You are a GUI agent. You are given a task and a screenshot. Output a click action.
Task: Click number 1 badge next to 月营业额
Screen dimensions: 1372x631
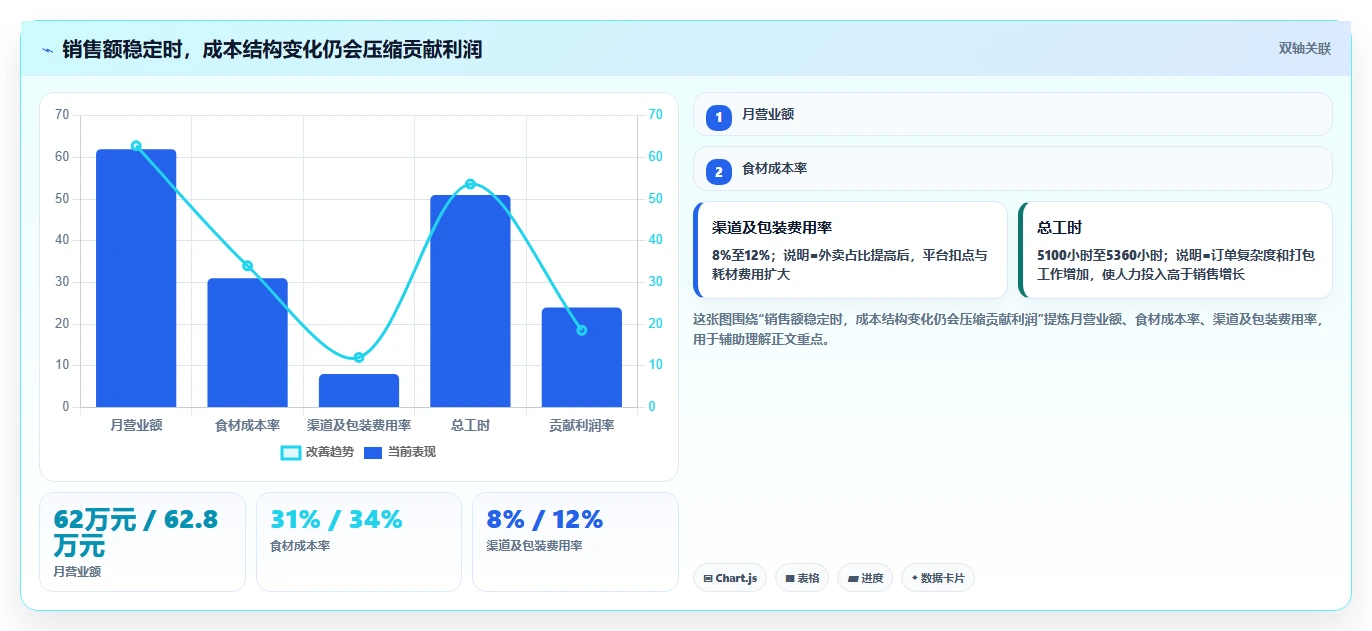tap(719, 118)
